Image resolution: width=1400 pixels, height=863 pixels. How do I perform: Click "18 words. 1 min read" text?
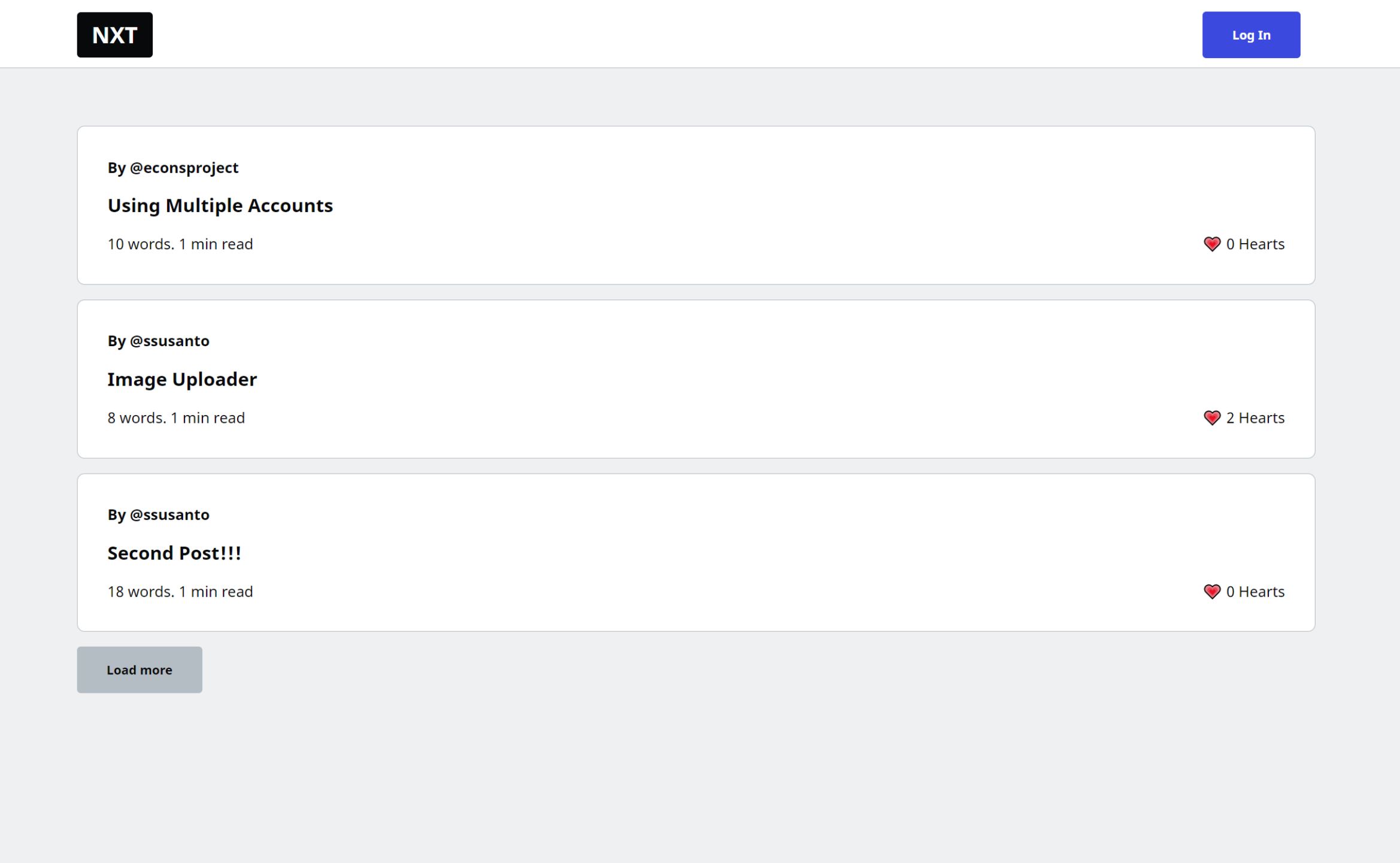coord(180,592)
